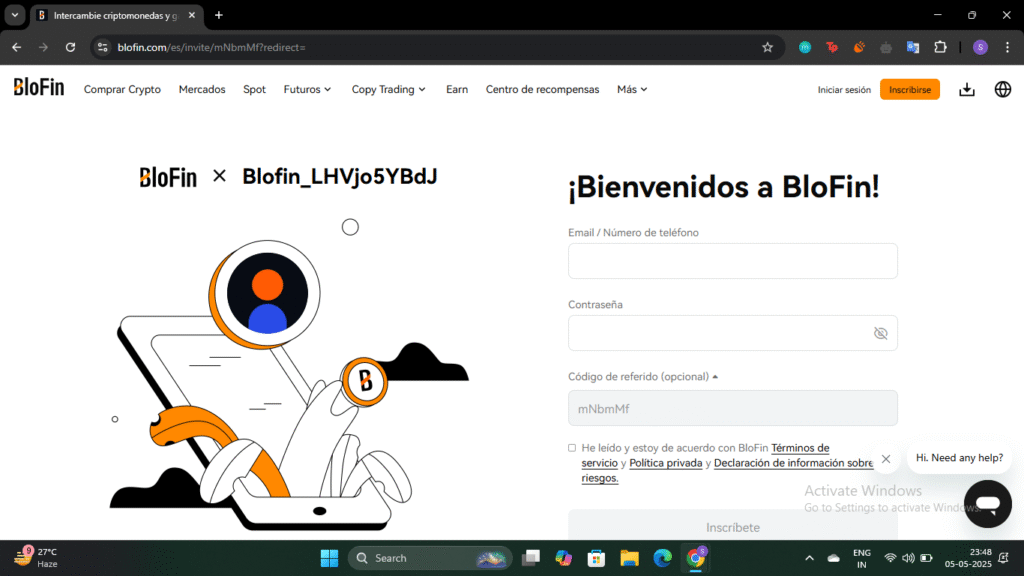Image resolution: width=1024 pixels, height=576 pixels.
Task: Open the Earn page
Action: click(x=456, y=89)
